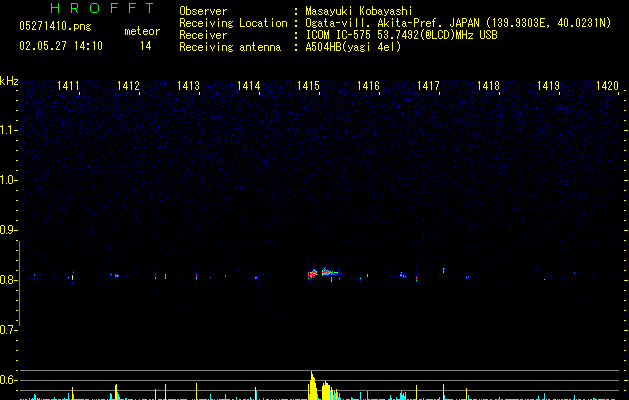629x400 pixels.
Task: Click the Receiving antenna label
Action: coord(230,47)
